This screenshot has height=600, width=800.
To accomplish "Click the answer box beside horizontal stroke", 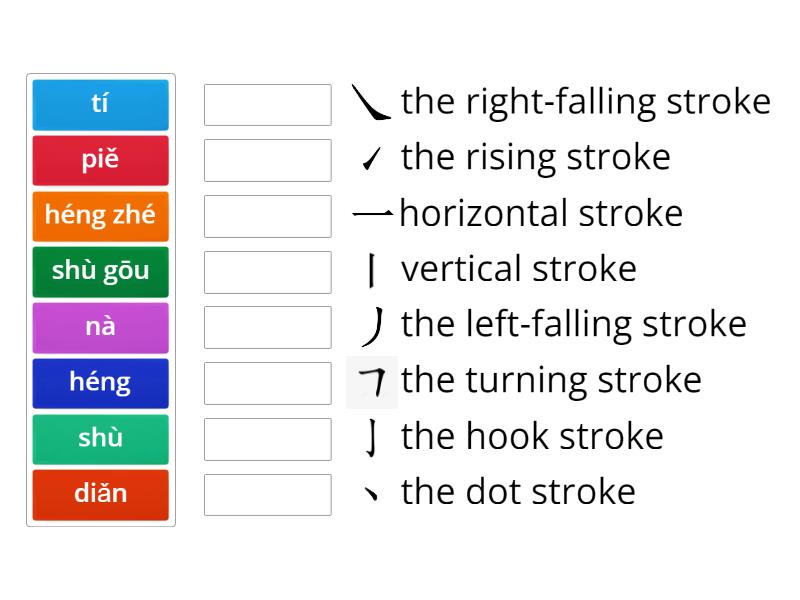I will point(267,215).
